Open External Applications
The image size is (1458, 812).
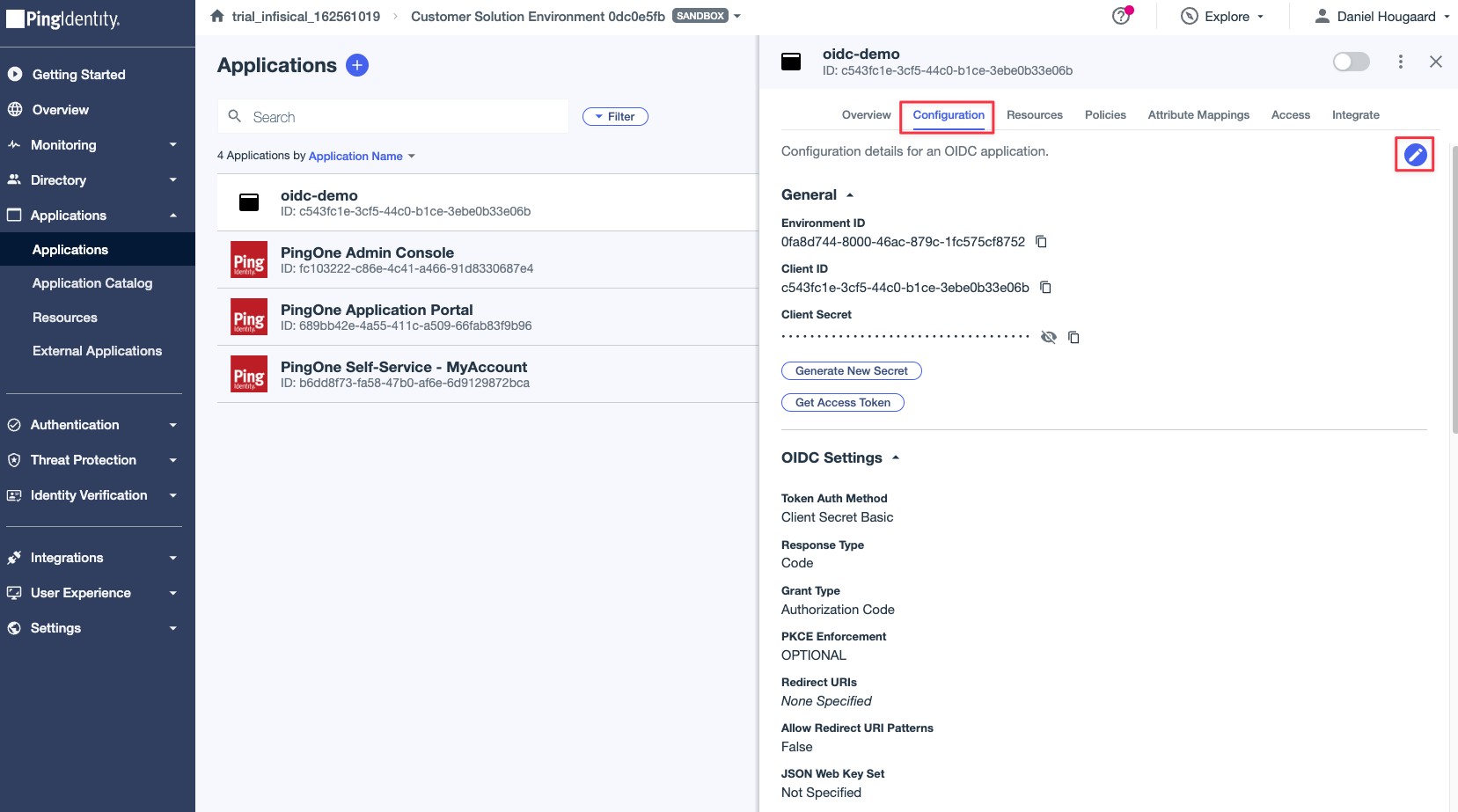(x=97, y=351)
